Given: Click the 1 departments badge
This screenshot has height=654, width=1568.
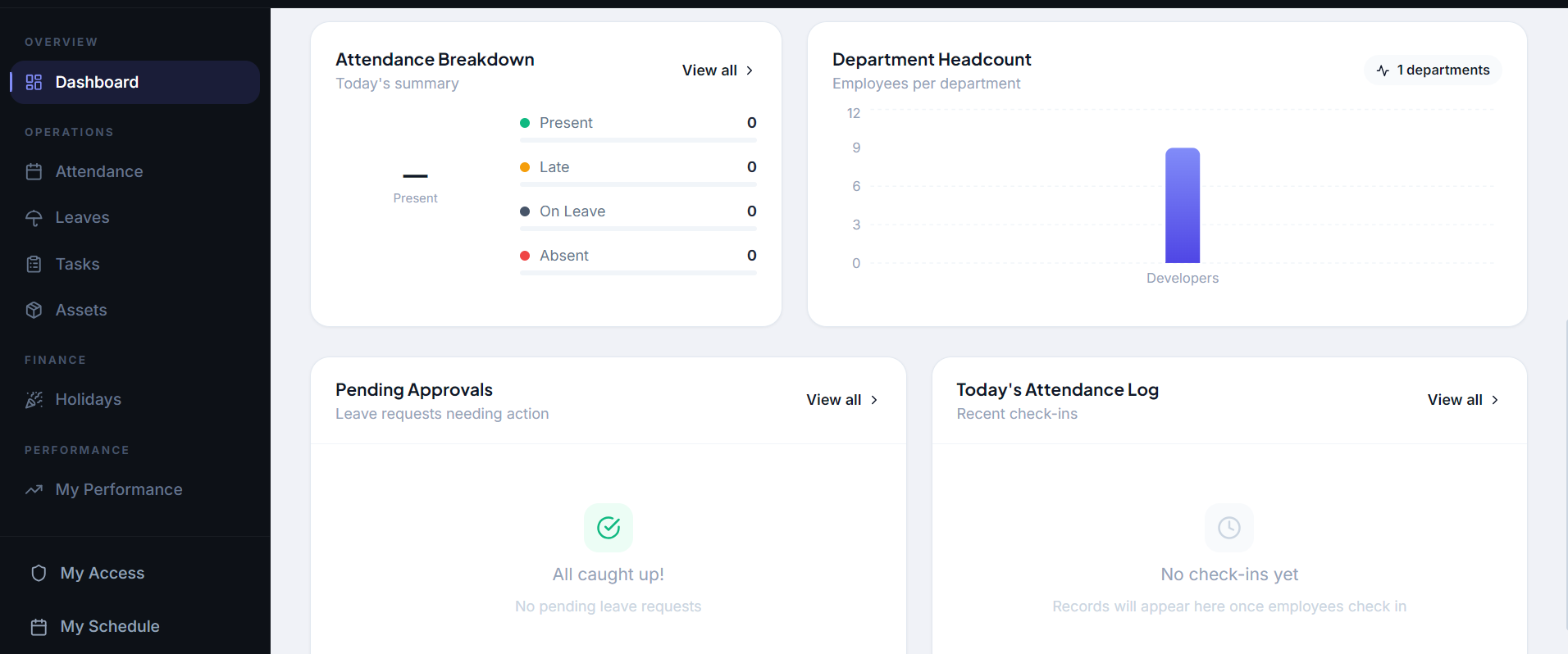Looking at the screenshot, I should click(x=1434, y=70).
